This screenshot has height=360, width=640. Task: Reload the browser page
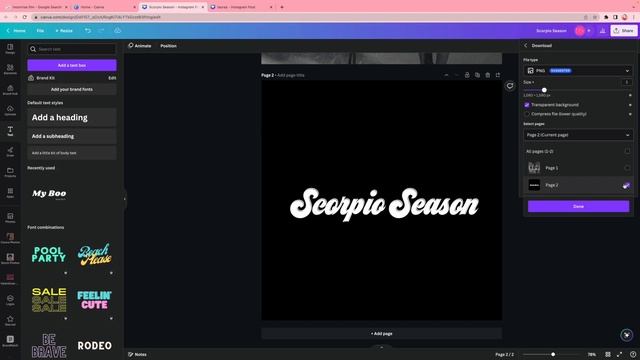25,17
